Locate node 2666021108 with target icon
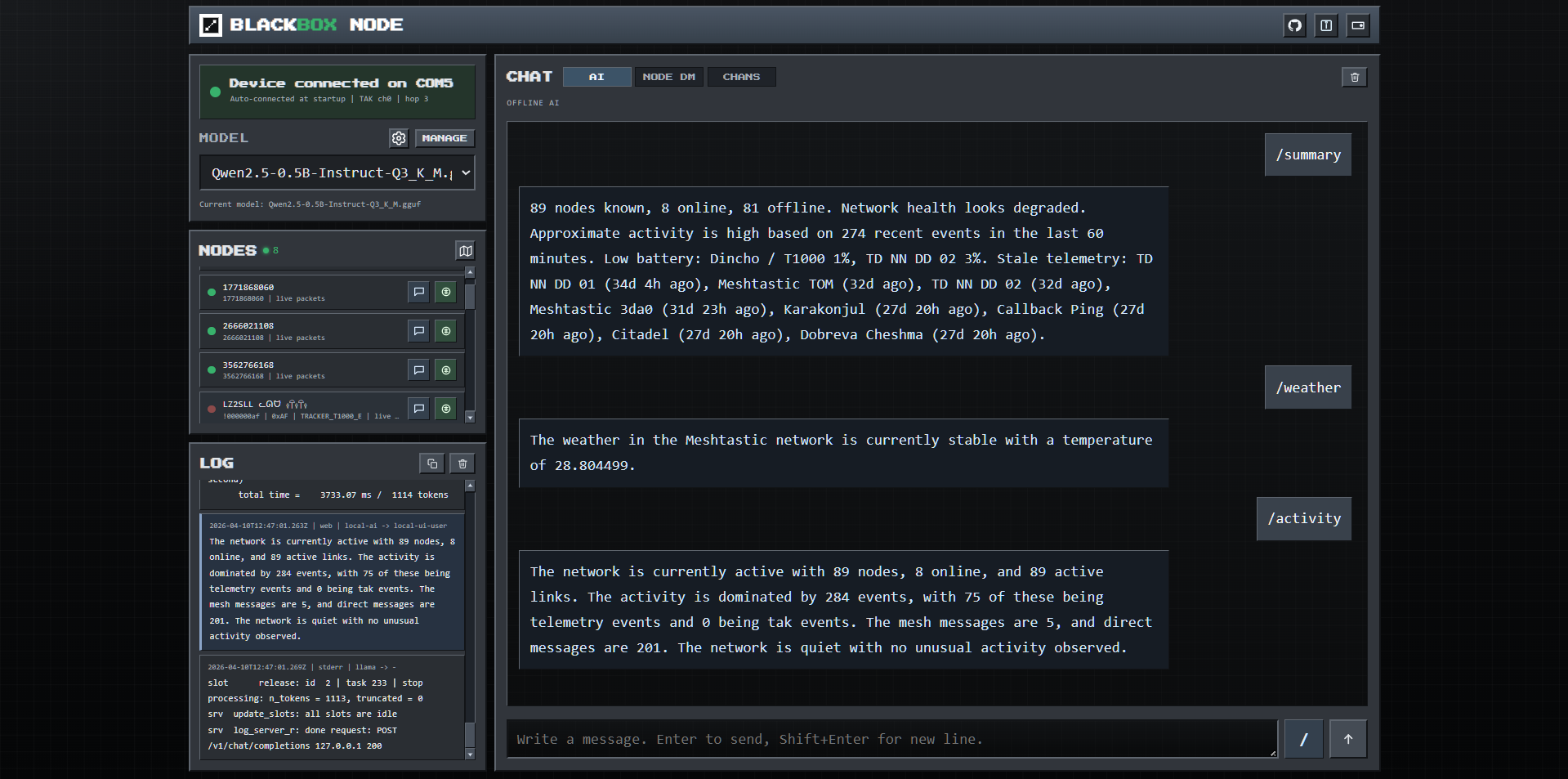1568x779 pixels. 445,331
